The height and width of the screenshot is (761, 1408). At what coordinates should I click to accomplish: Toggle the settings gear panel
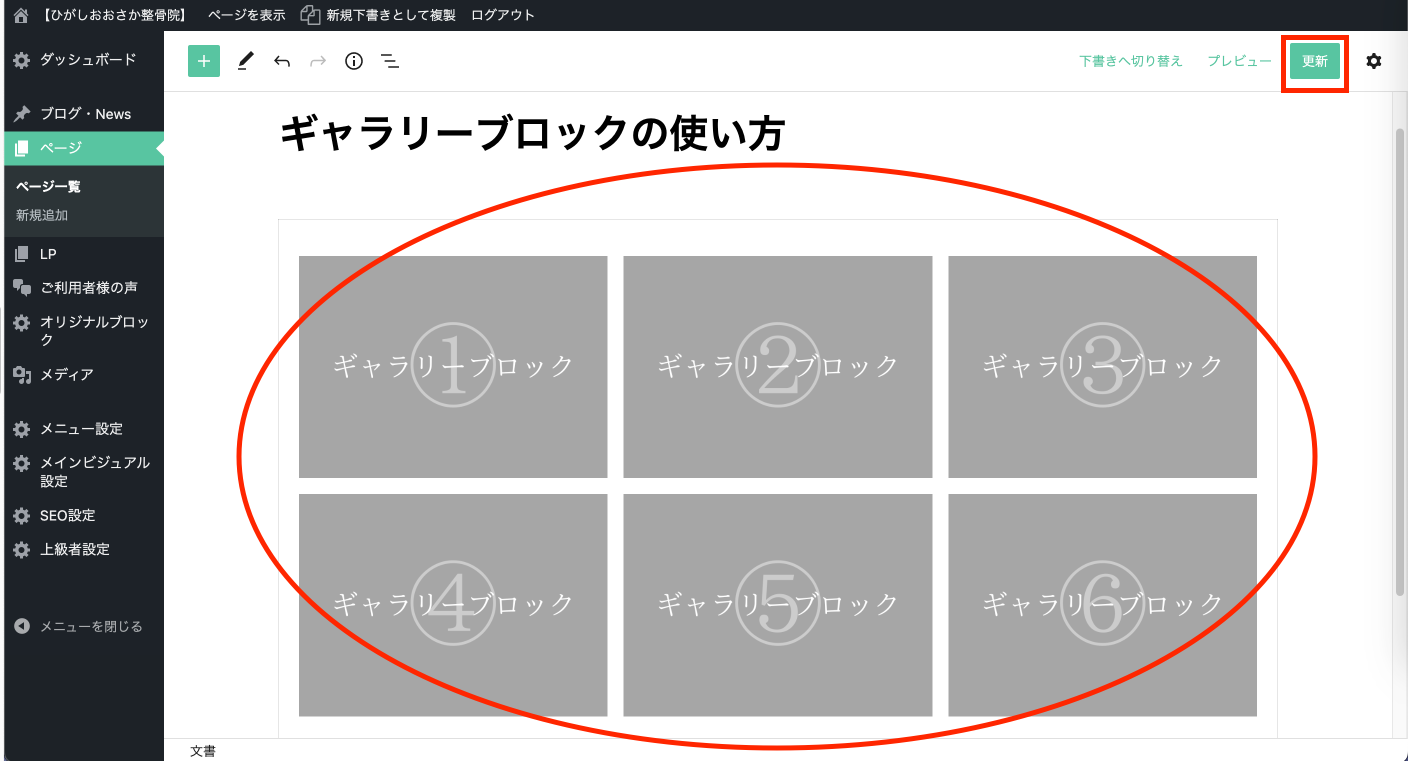(1374, 61)
